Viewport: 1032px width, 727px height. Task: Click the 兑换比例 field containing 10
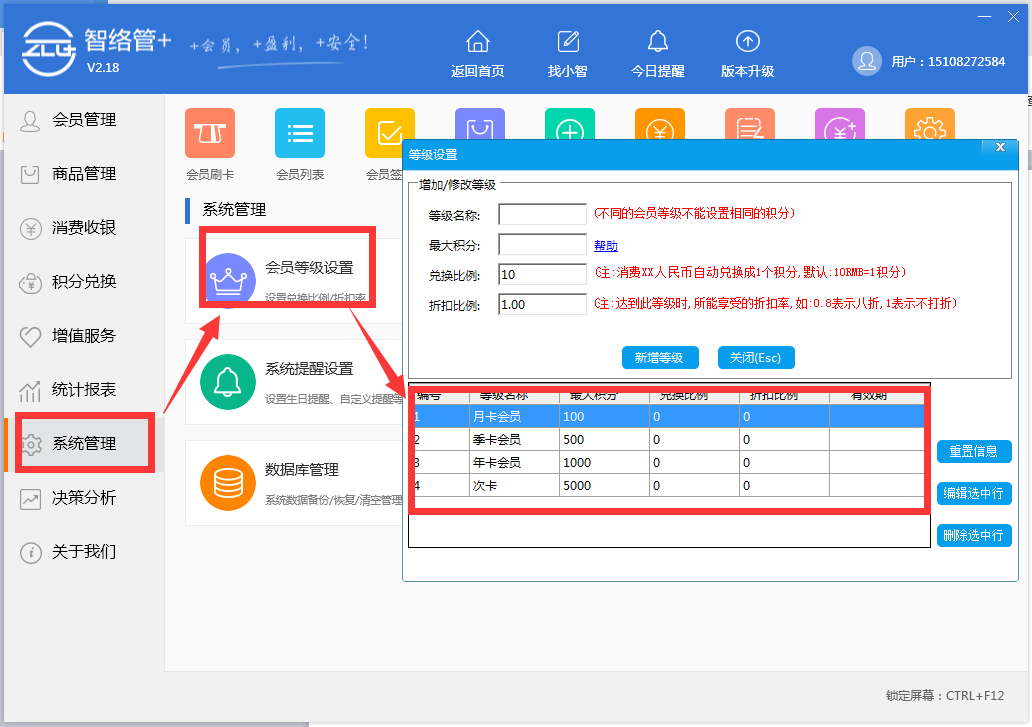(542, 274)
